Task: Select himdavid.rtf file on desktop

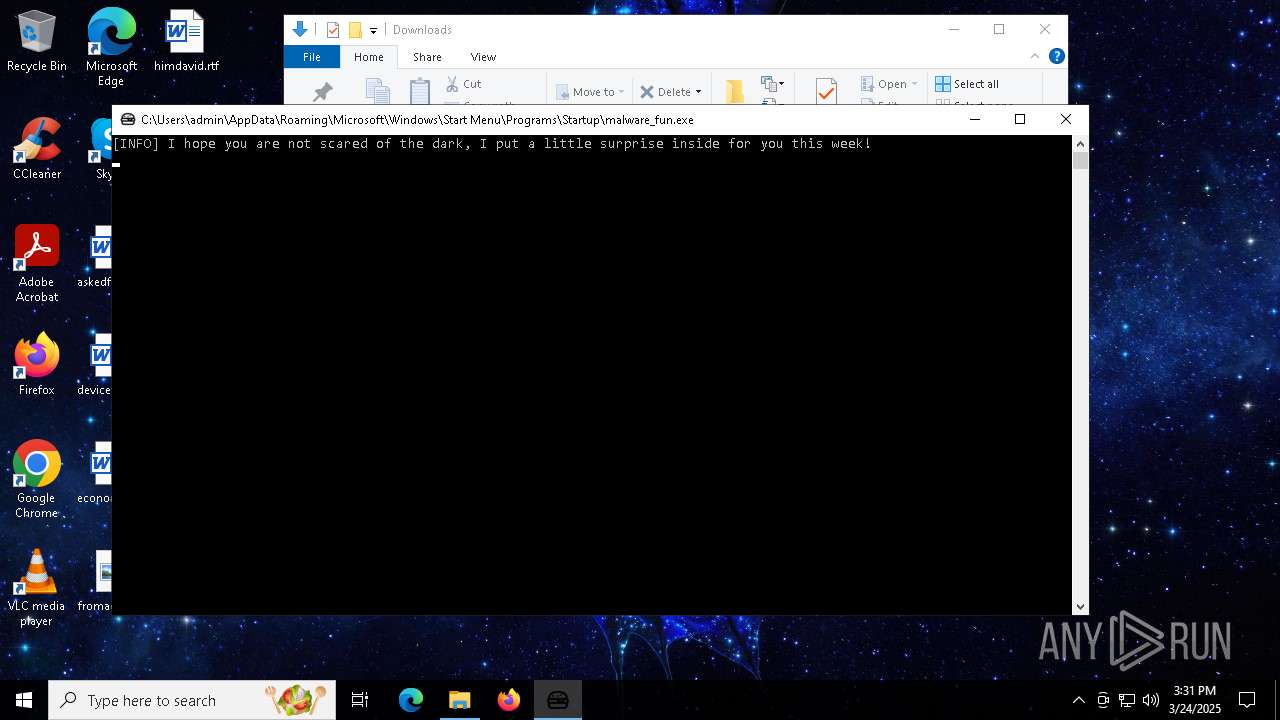Action: [x=186, y=41]
